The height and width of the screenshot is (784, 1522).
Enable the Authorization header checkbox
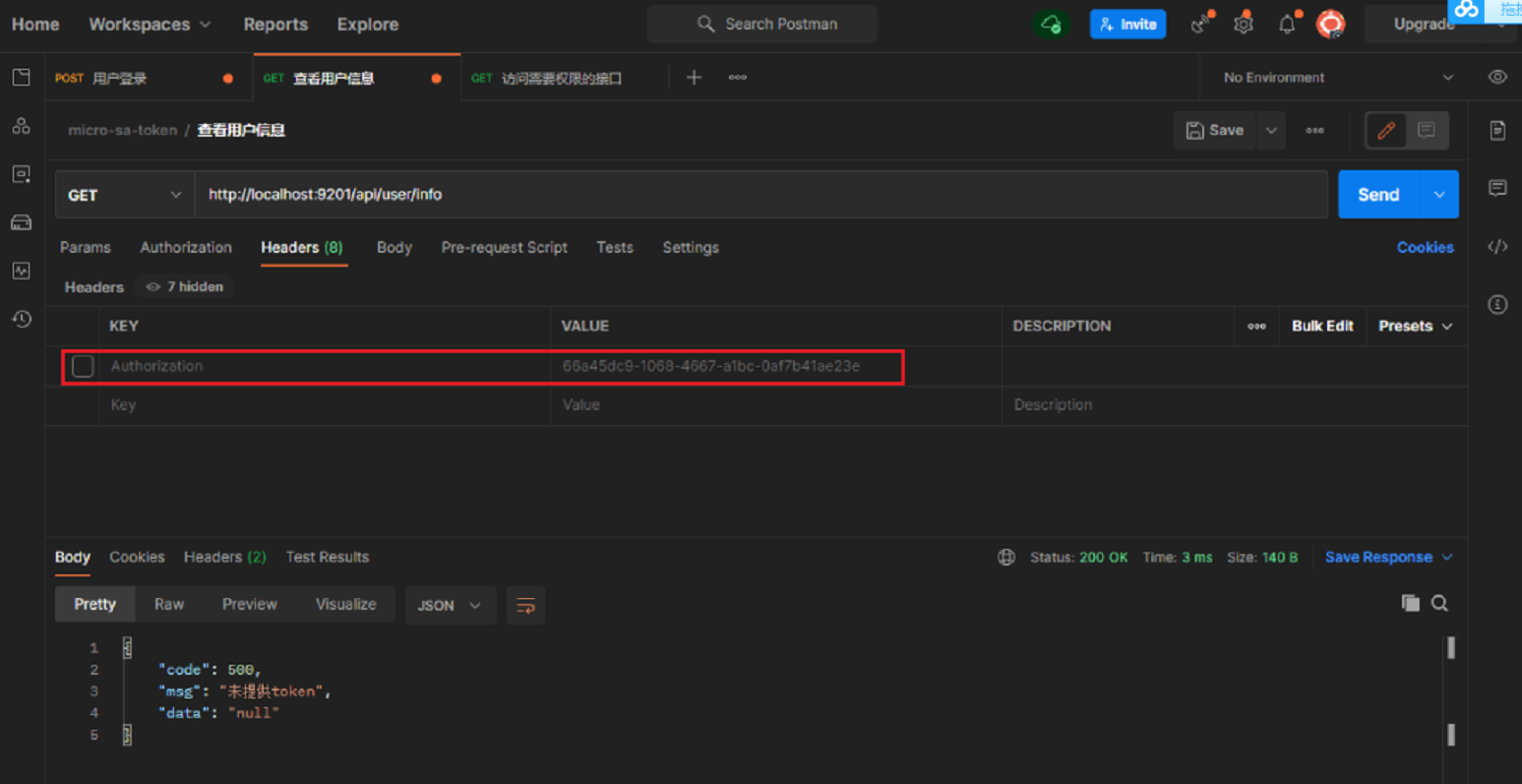click(83, 366)
